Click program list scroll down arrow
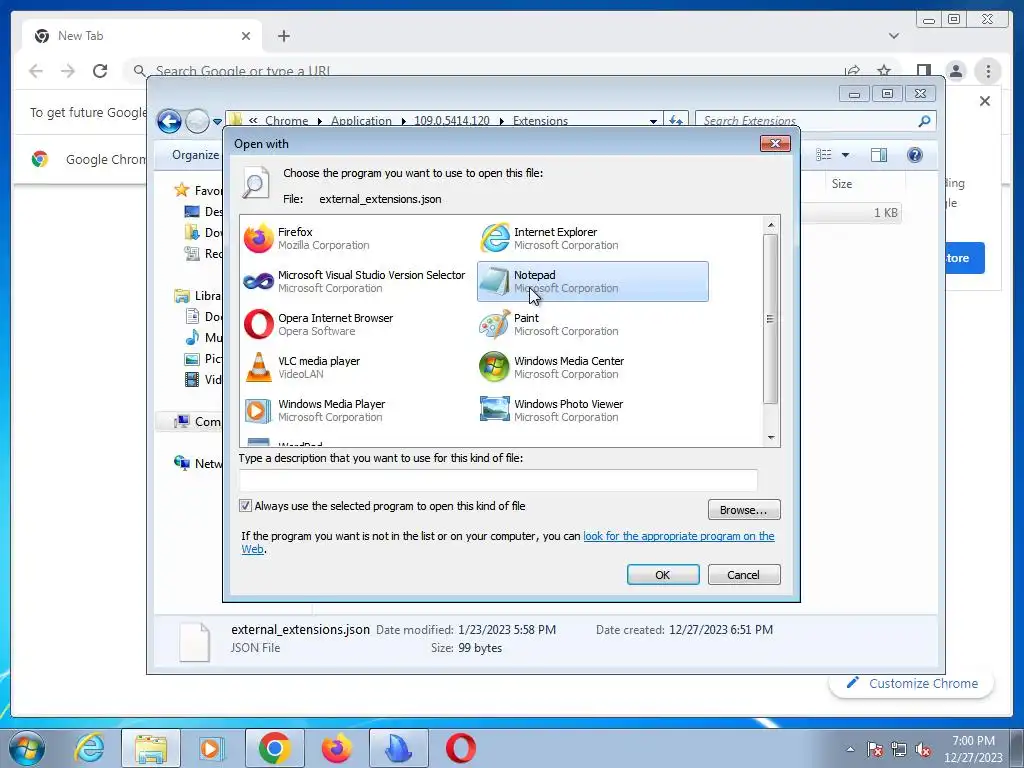The height and width of the screenshot is (768, 1024). coord(771,438)
